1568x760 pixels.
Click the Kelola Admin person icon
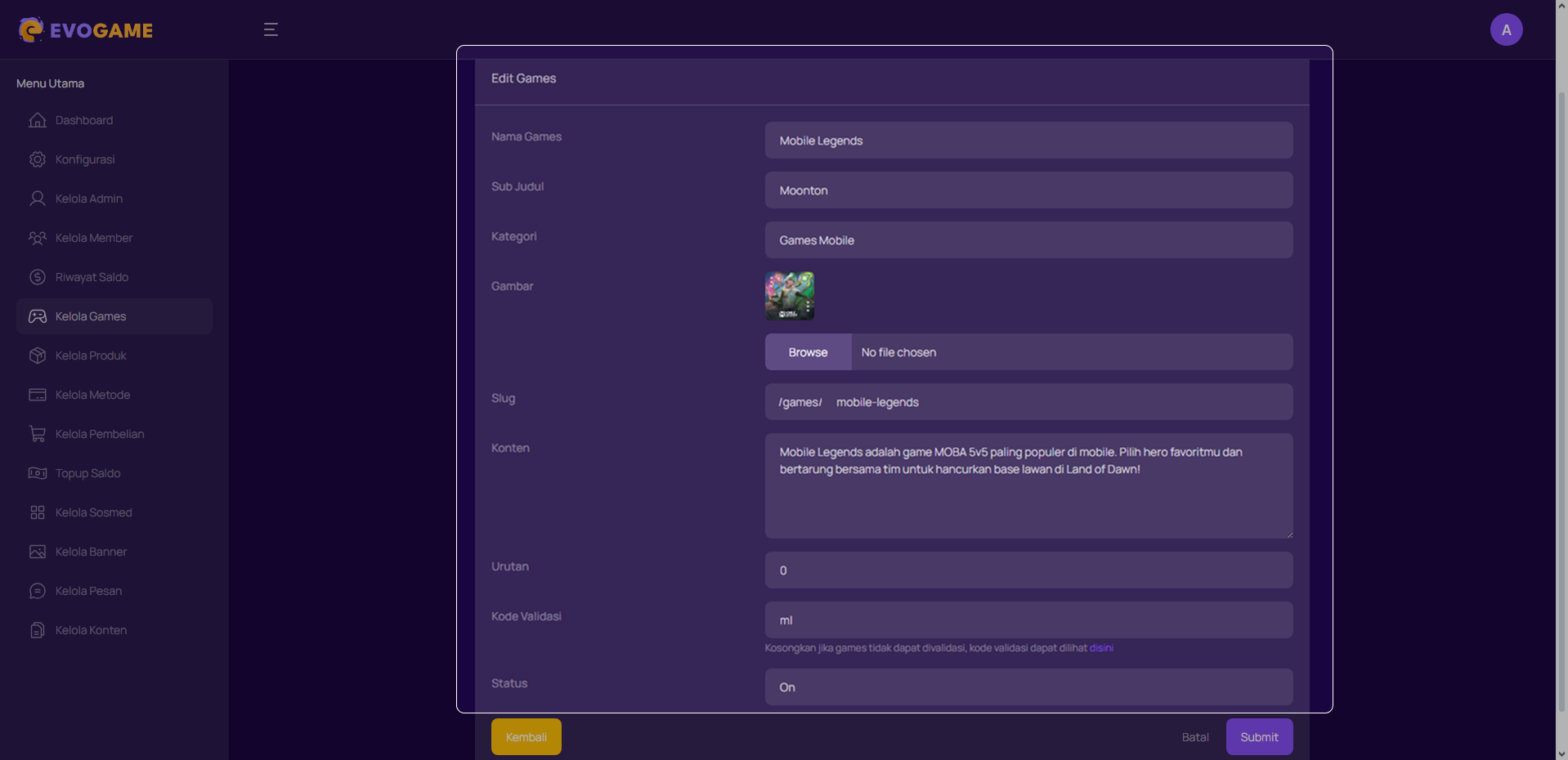pos(38,199)
